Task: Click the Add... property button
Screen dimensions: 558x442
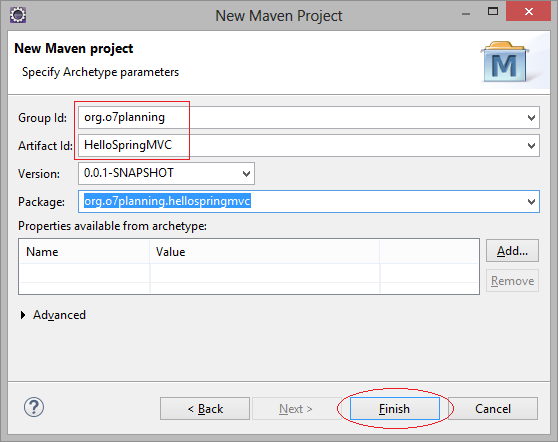Action: click(x=512, y=251)
